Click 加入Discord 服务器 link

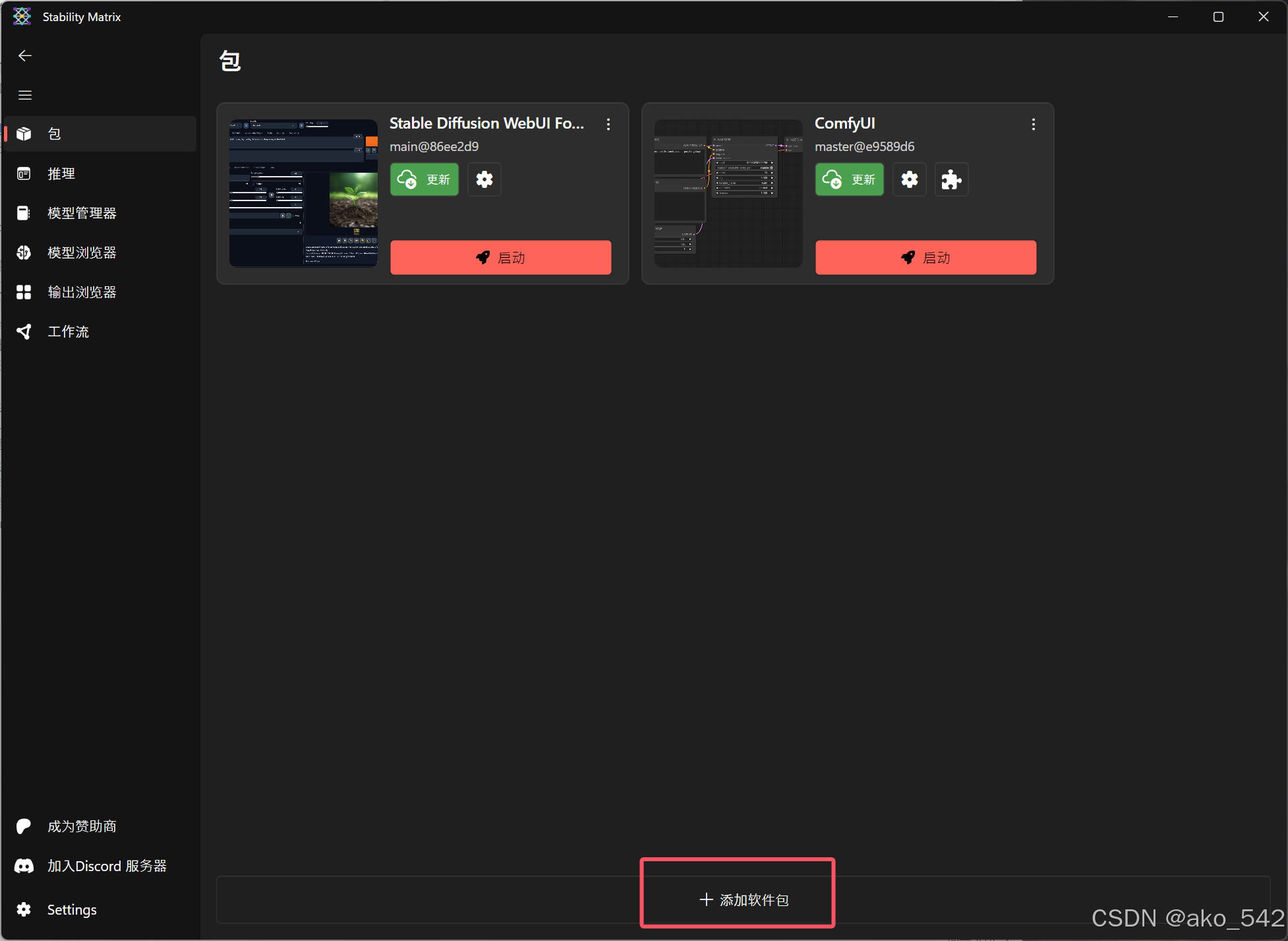100,866
